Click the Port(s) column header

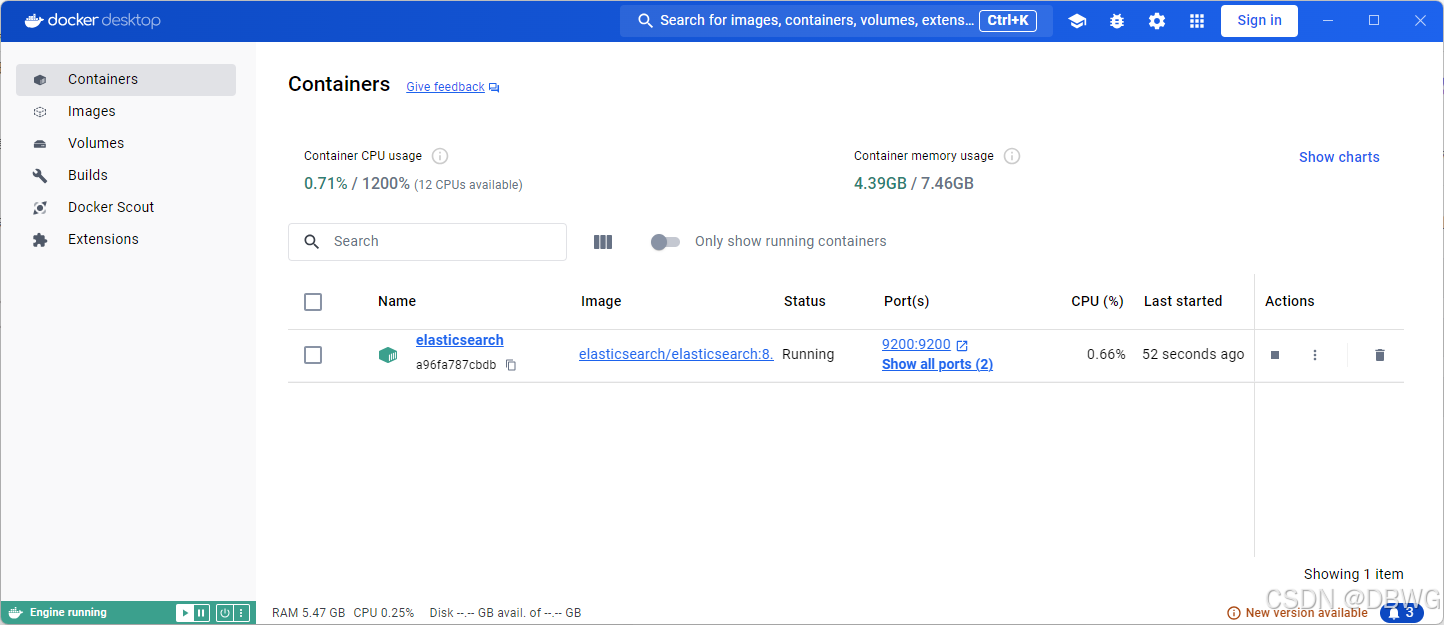[906, 302]
